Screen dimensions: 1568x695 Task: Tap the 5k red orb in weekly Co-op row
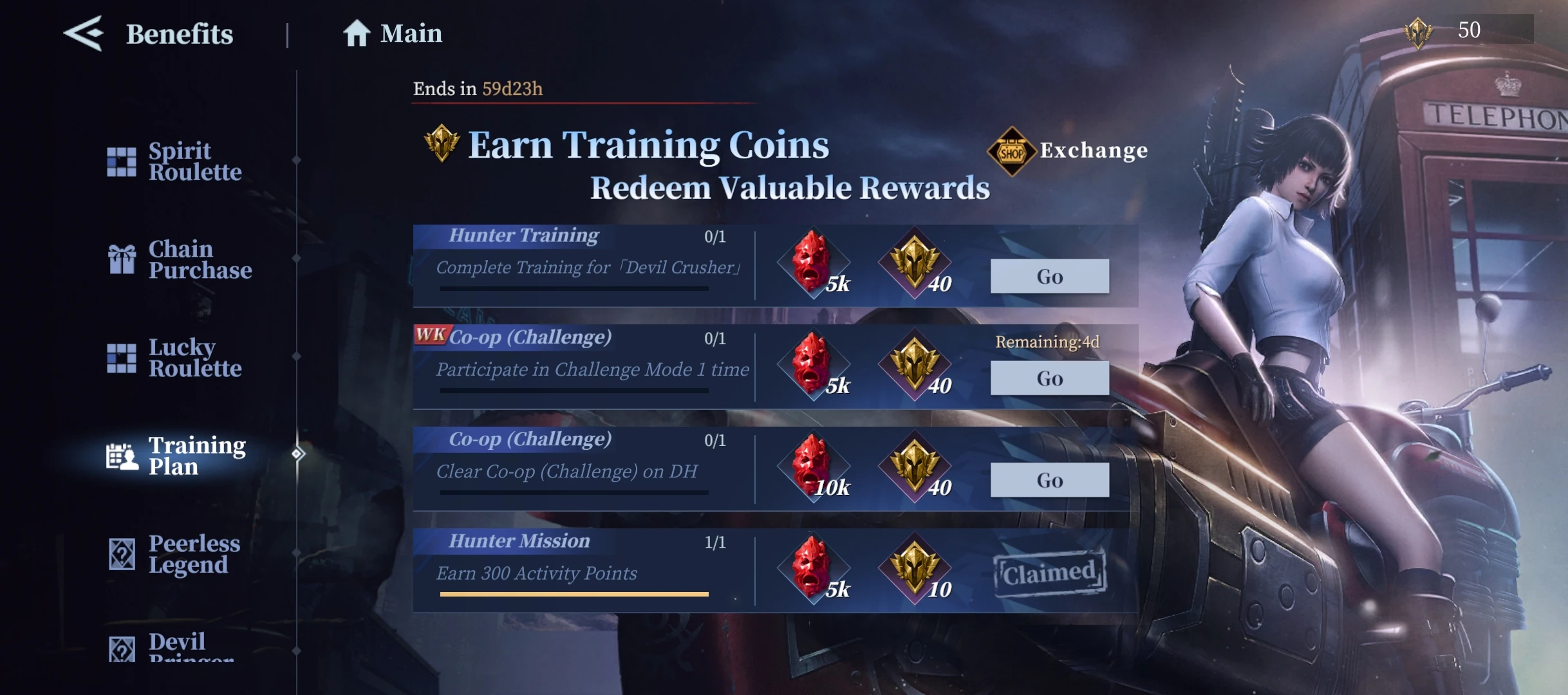click(813, 364)
